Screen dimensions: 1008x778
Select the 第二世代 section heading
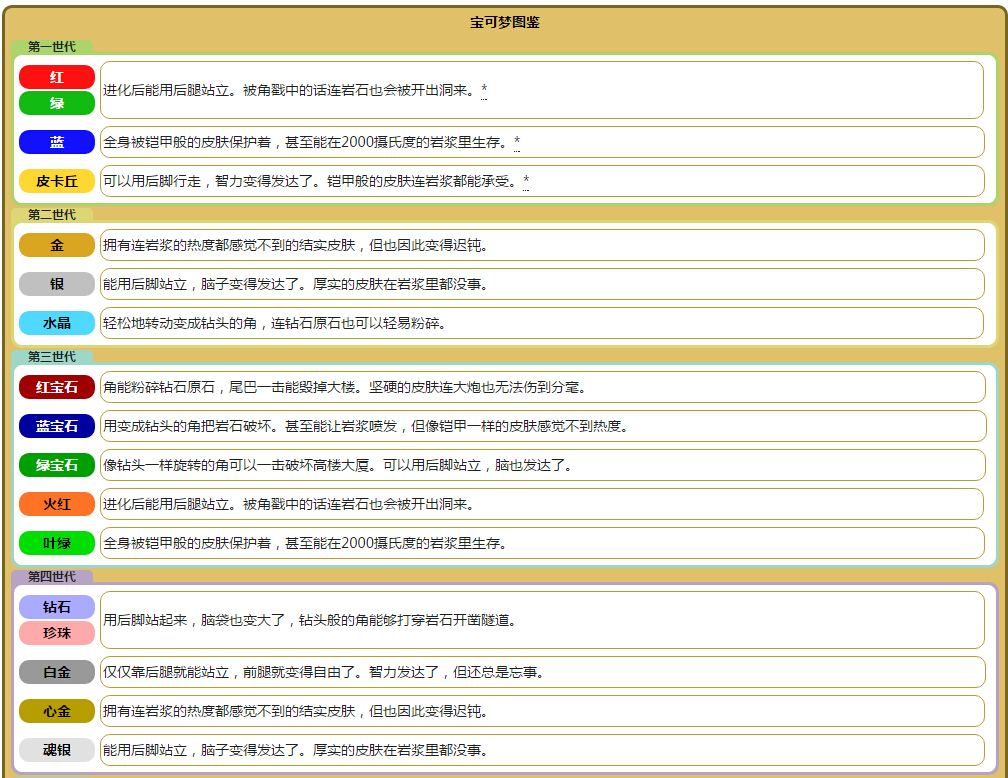tap(51, 214)
